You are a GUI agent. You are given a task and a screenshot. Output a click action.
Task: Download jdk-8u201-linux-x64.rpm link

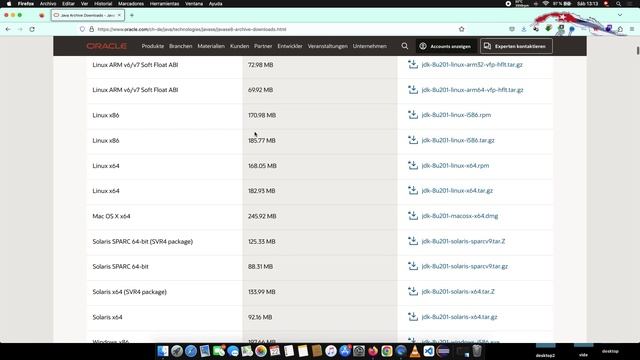455,166
